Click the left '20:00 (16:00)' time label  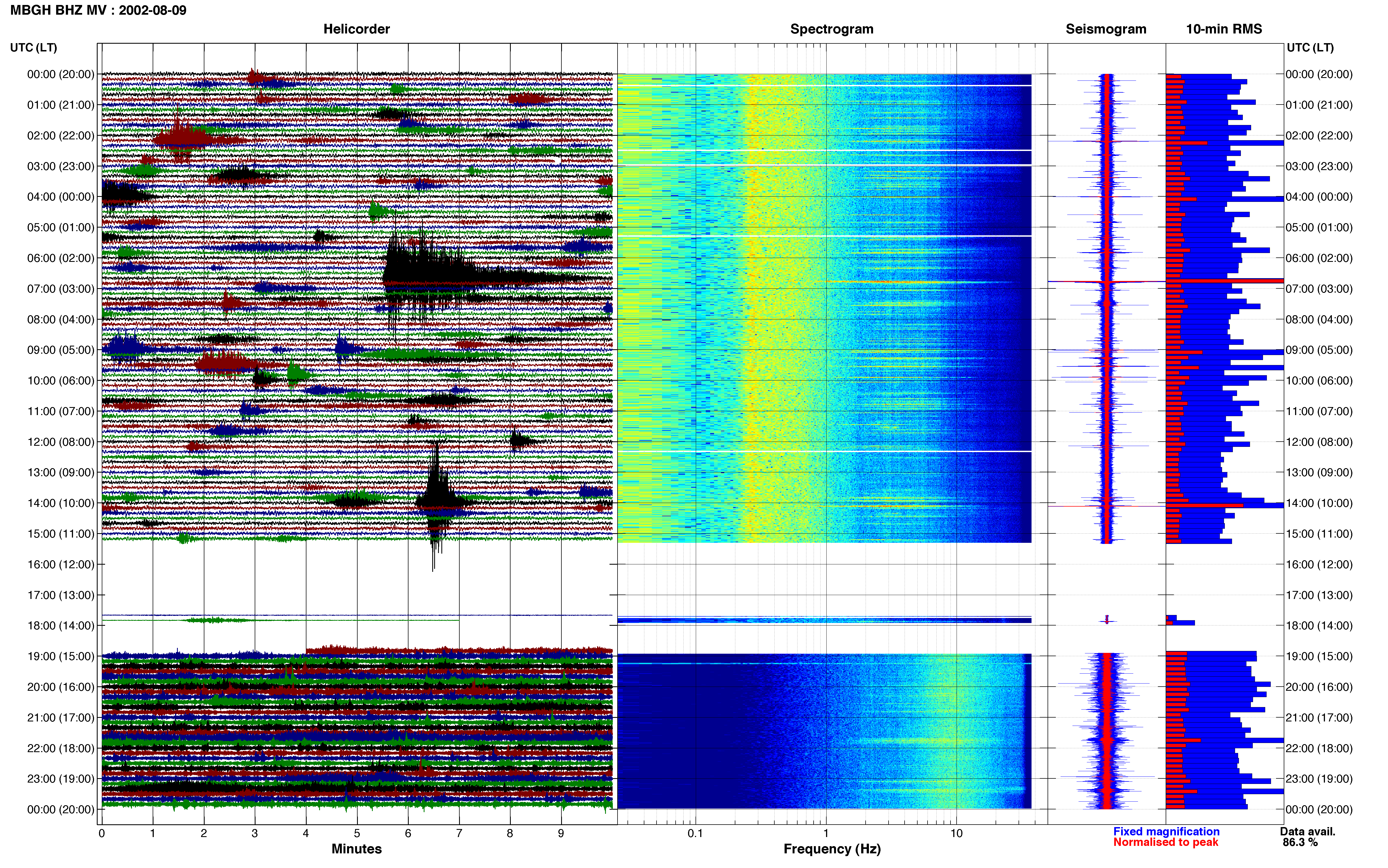[61, 687]
